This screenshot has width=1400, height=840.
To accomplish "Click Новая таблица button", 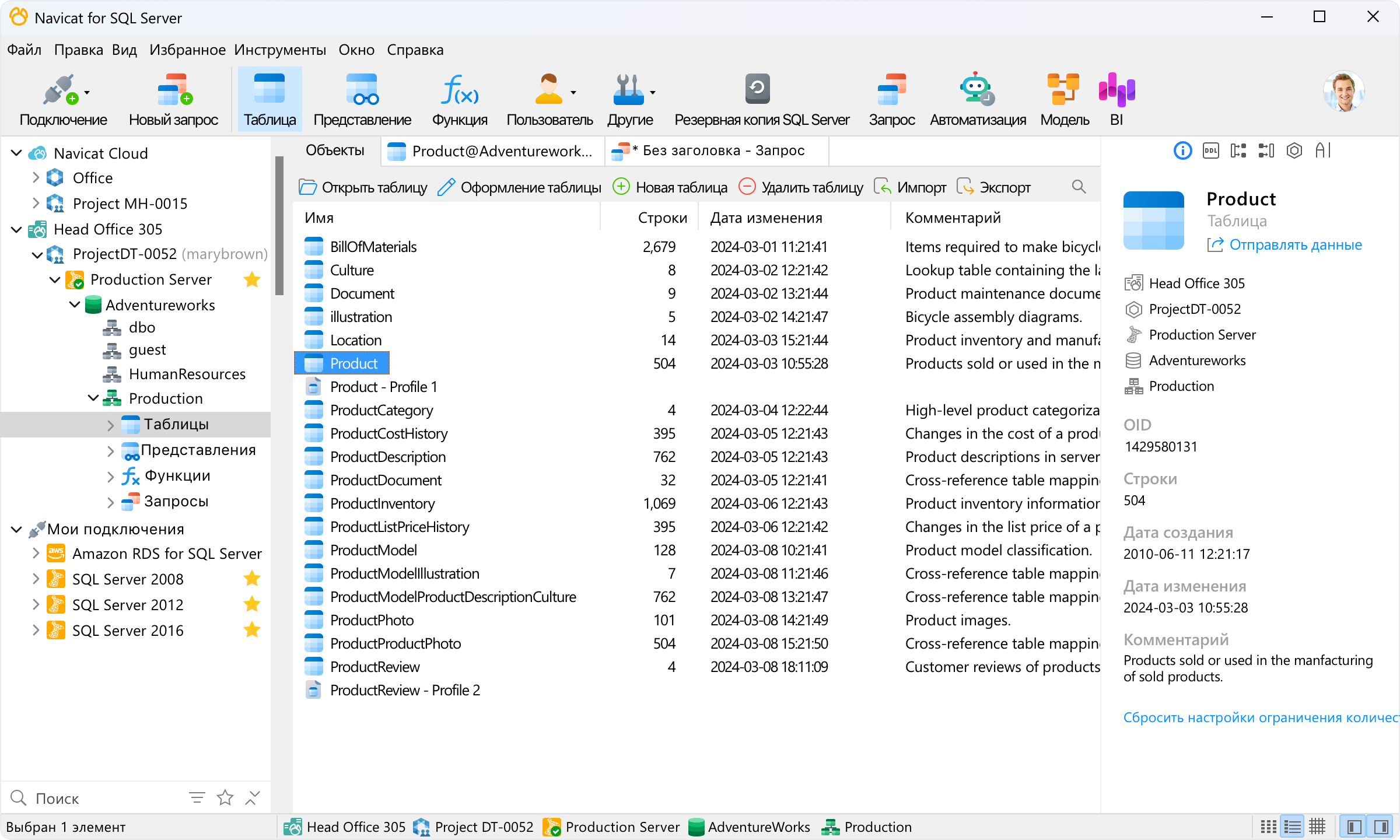I will 670,187.
